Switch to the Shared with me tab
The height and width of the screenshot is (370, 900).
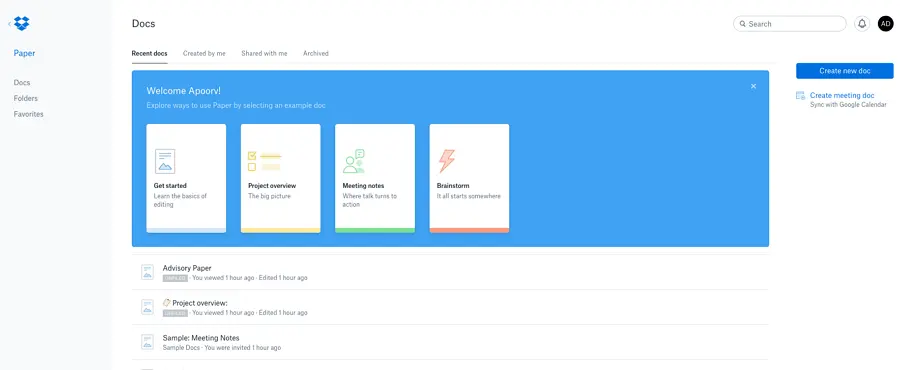pos(264,53)
